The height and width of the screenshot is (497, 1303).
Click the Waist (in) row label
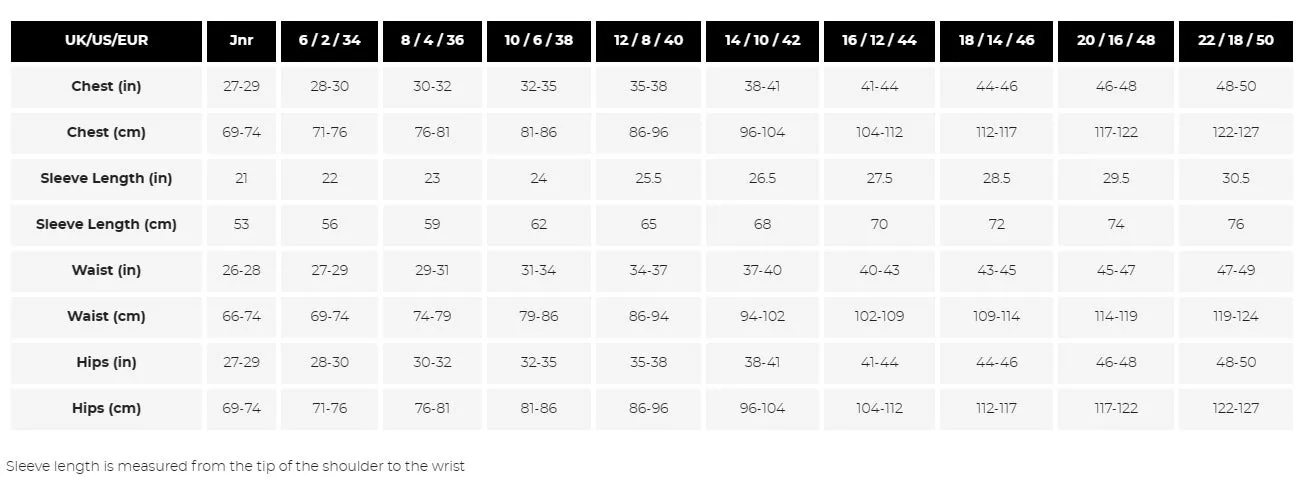(106, 270)
